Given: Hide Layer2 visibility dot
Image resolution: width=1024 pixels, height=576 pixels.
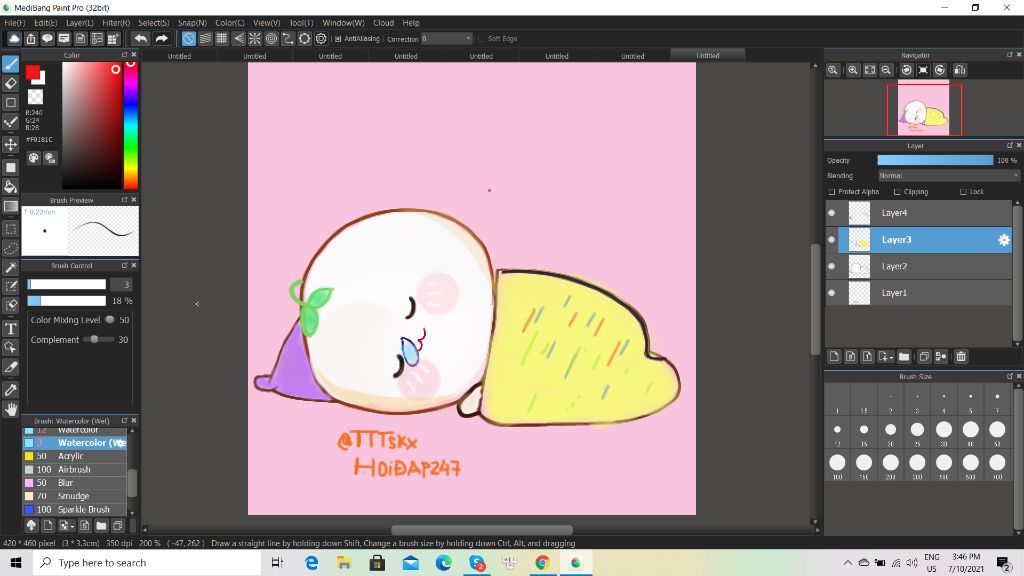Looking at the screenshot, I should point(831,266).
